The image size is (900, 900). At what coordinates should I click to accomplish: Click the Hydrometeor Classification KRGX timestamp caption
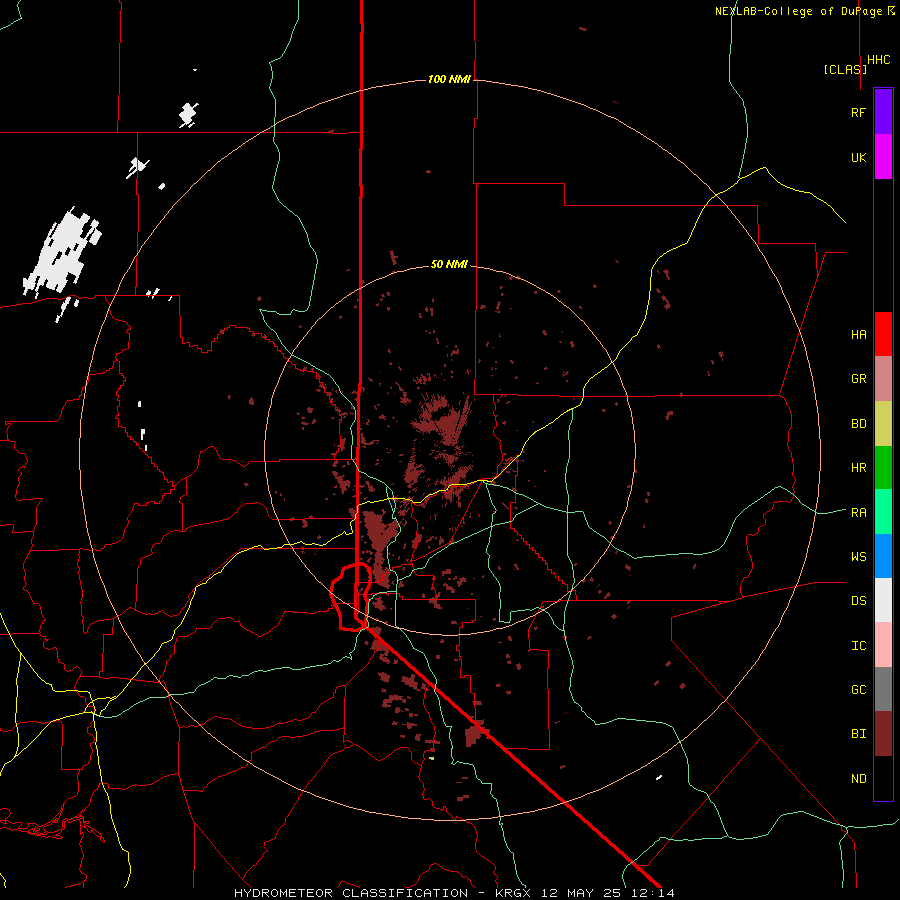click(x=454, y=893)
